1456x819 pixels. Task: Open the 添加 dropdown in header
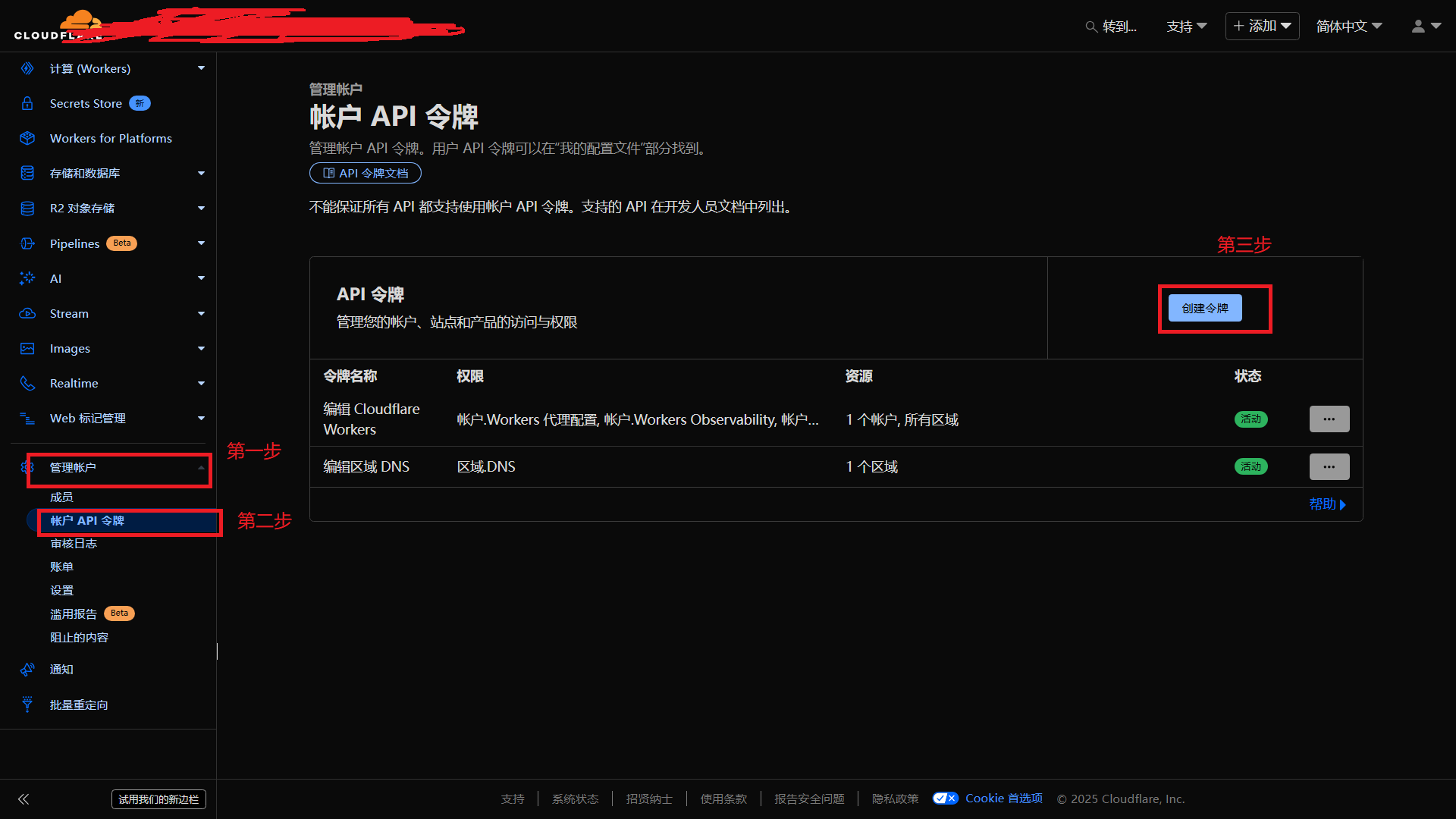[x=1262, y=26]
